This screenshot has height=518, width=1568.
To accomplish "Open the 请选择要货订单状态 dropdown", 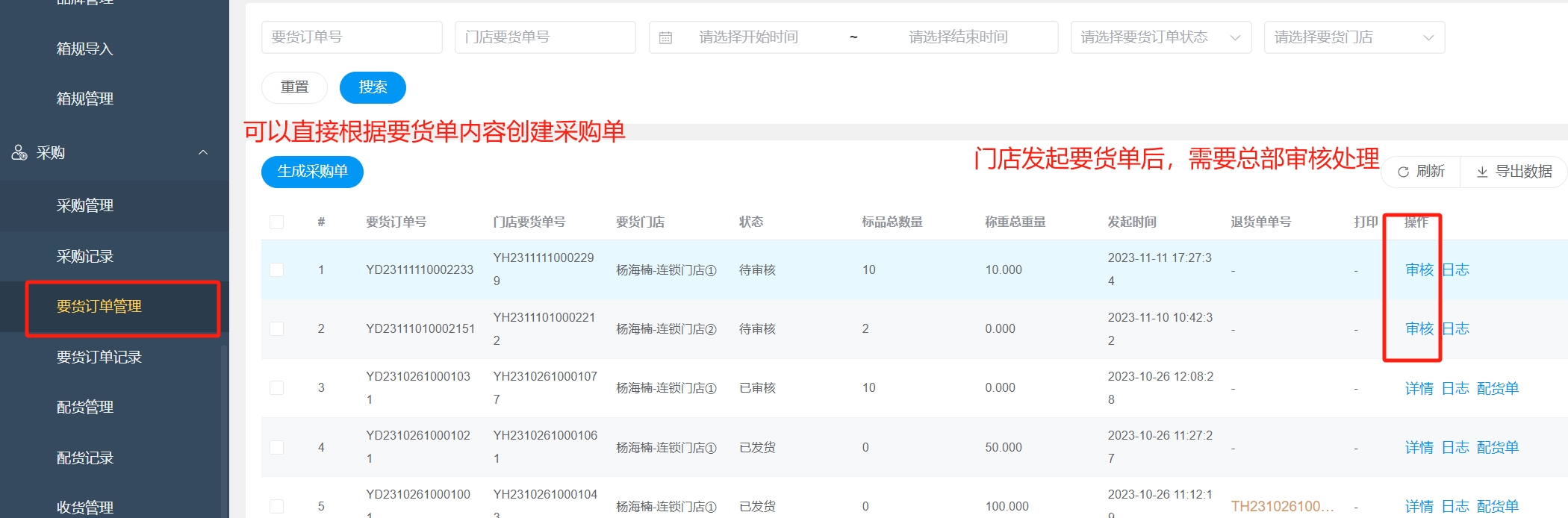I will (x=1160, y=37).
